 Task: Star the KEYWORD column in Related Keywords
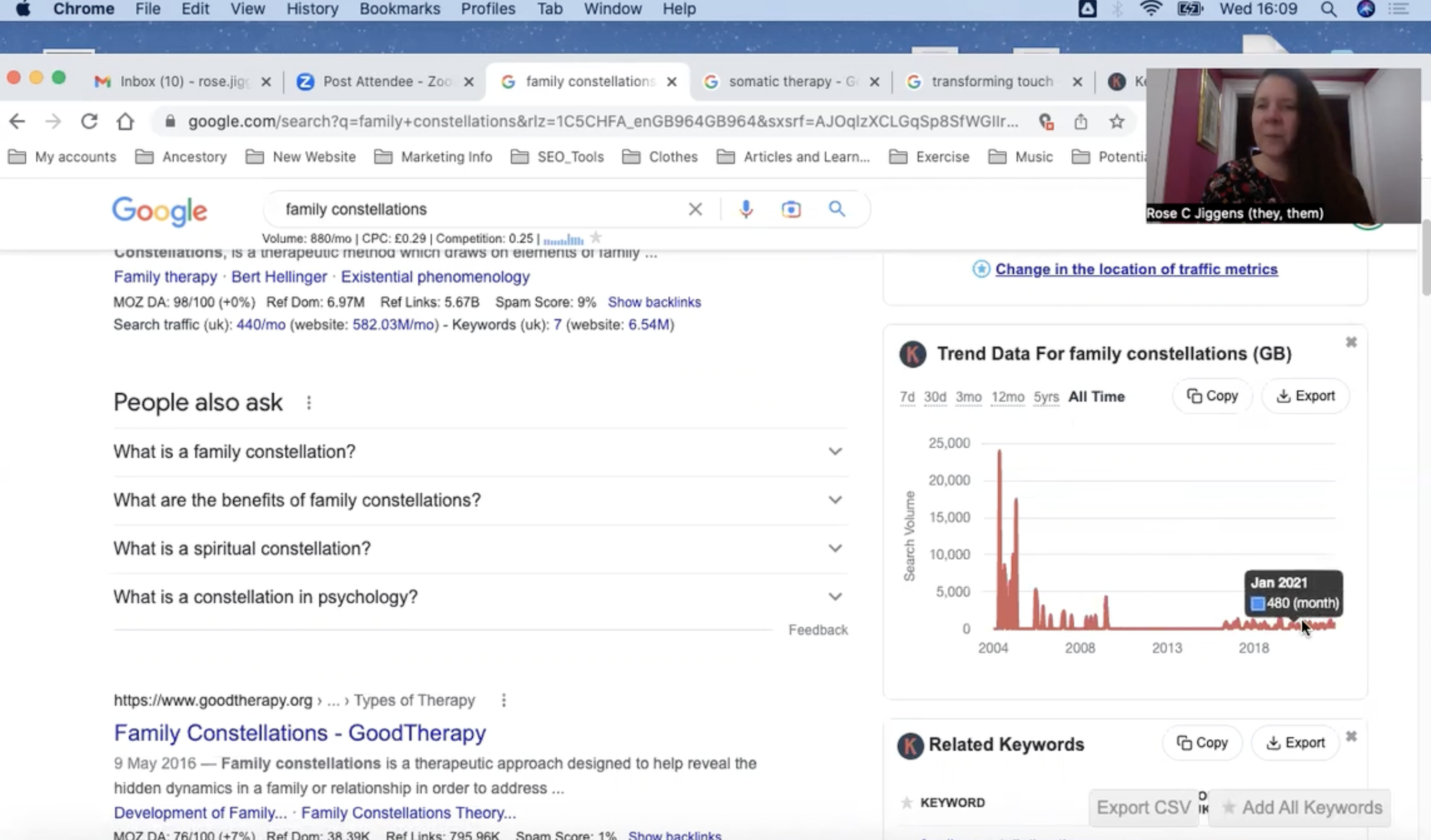point(907,802)
